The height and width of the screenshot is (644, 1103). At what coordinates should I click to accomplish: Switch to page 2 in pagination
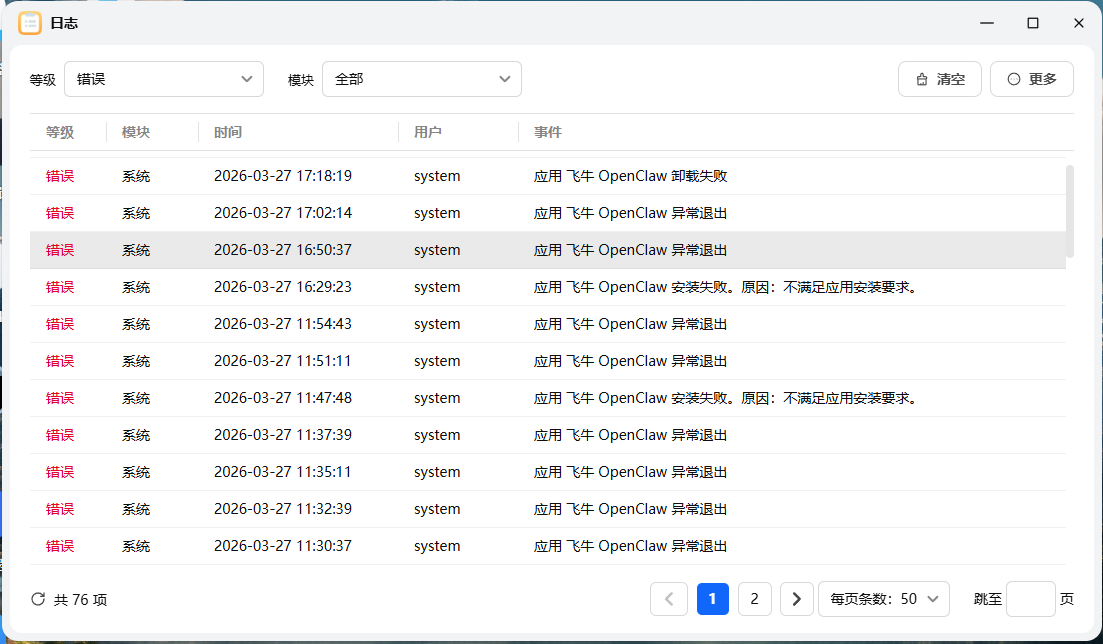pyautogui.click(x=754, y=599)
